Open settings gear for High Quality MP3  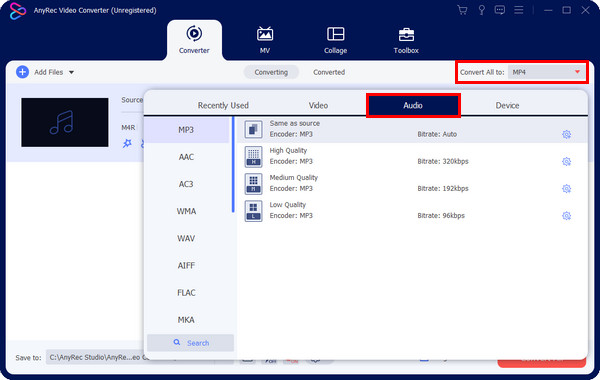pyautogui.click(x=566, y=161)
